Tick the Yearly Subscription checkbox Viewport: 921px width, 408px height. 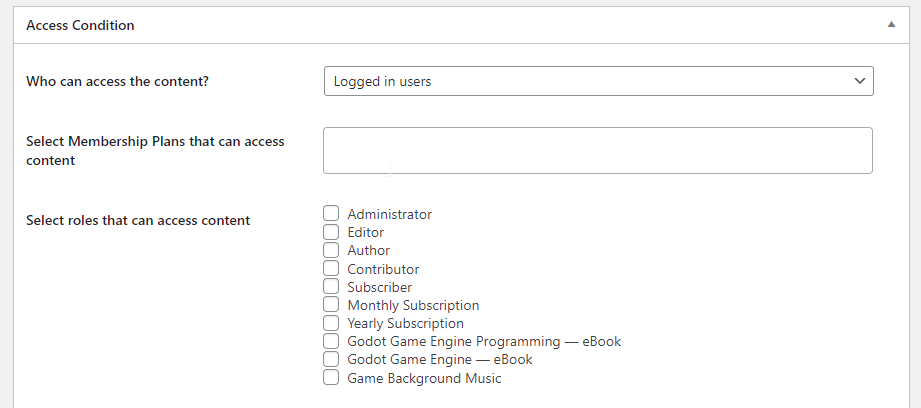(331, 323)
